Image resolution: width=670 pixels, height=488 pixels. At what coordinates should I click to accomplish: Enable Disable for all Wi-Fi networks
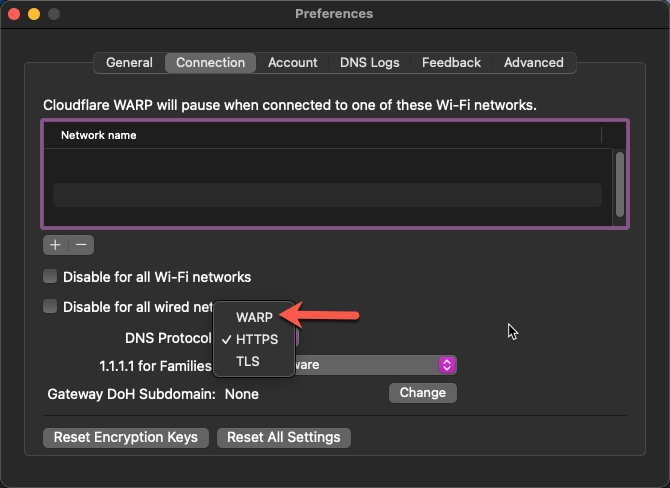pos(50,276)
